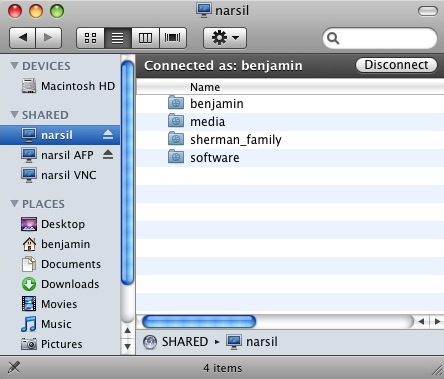Collapse the DEVICES section
The height and width of the screenshot is (379, 444).
tap(14, 66)
